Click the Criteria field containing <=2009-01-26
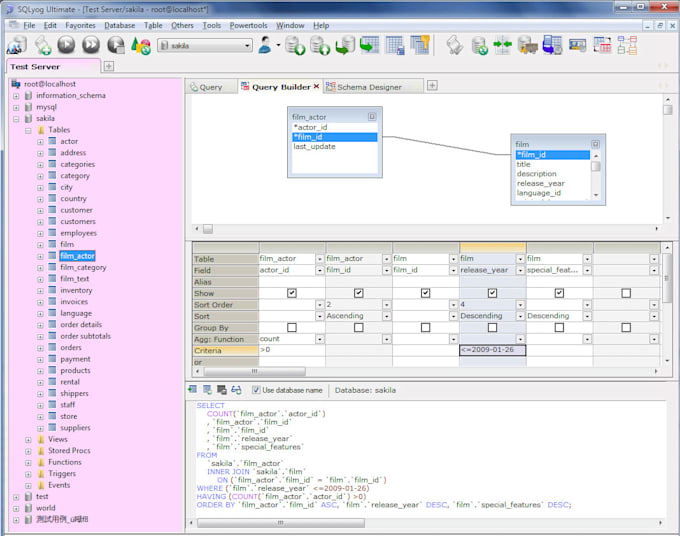The width and height of the screenshot is (680, 536). click(x=492, y=350)
